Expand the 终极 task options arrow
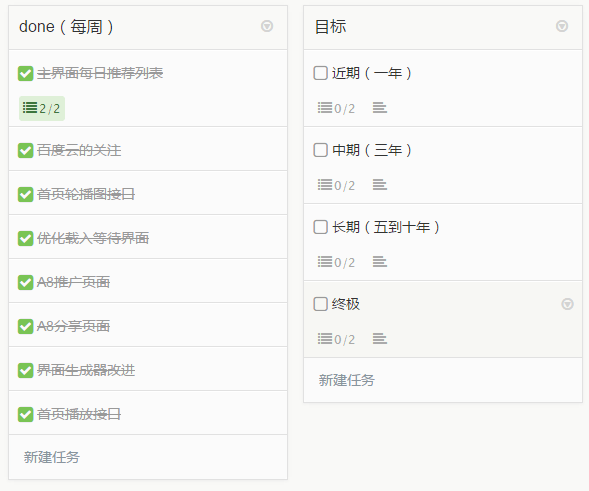 (x=568, y=304)
